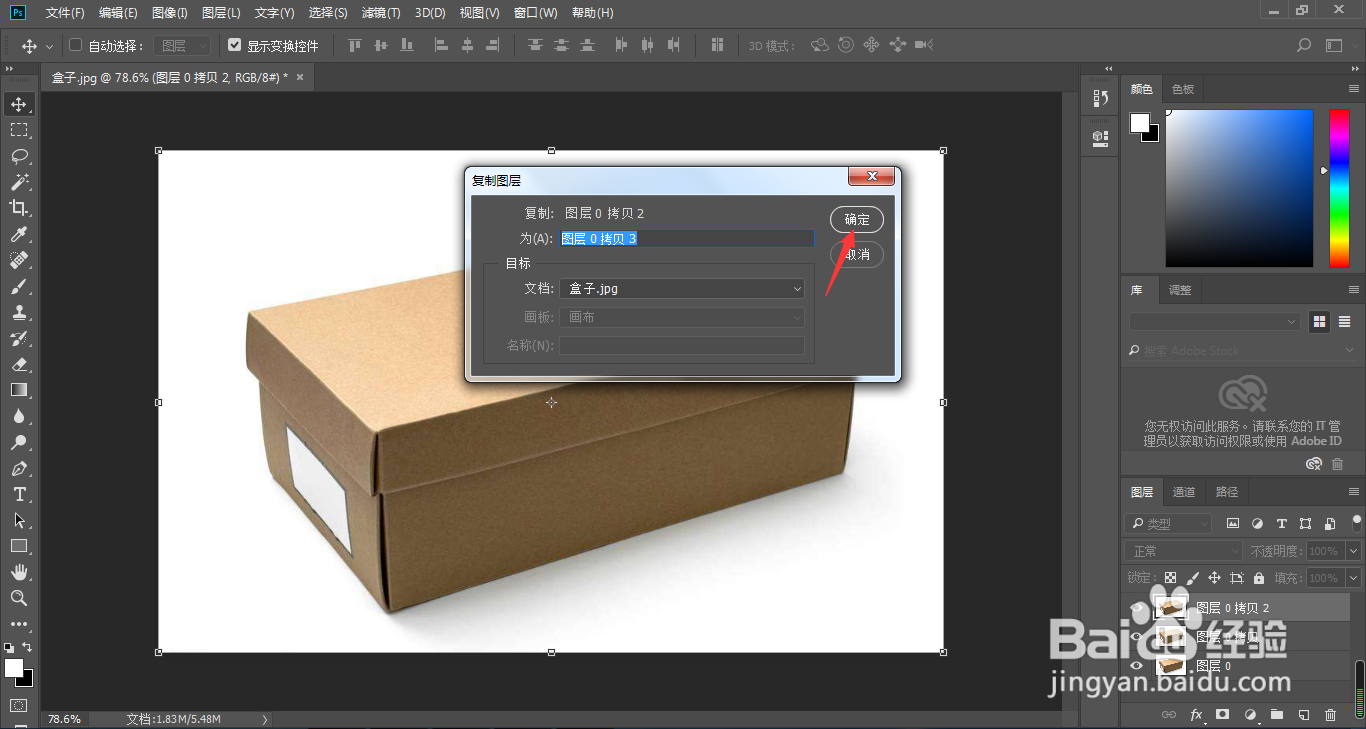Select the Path Selection tool
Viewport: 1366px width, 729px height.
click(x=18, y=520)
